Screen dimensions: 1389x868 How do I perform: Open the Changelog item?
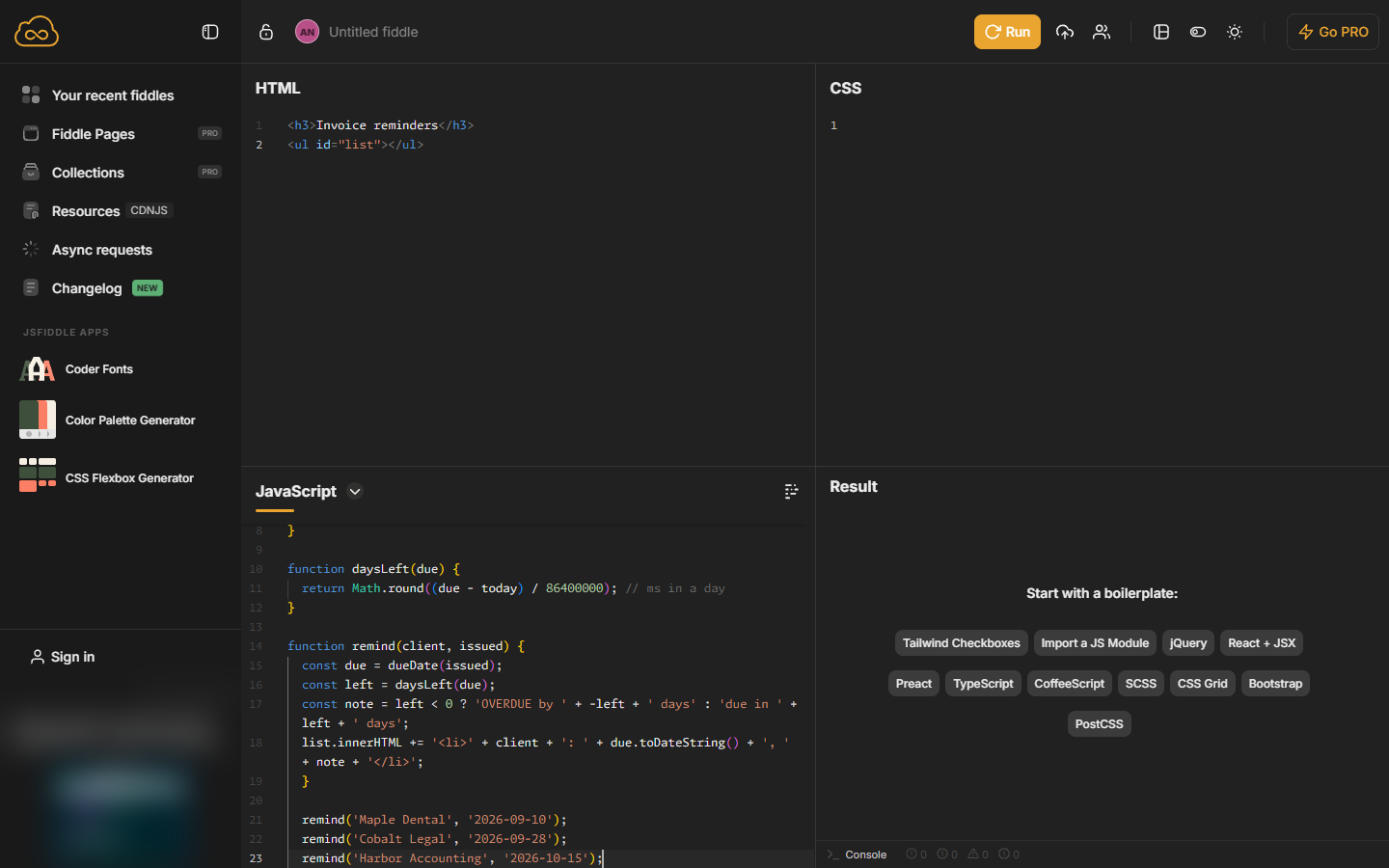87,288
